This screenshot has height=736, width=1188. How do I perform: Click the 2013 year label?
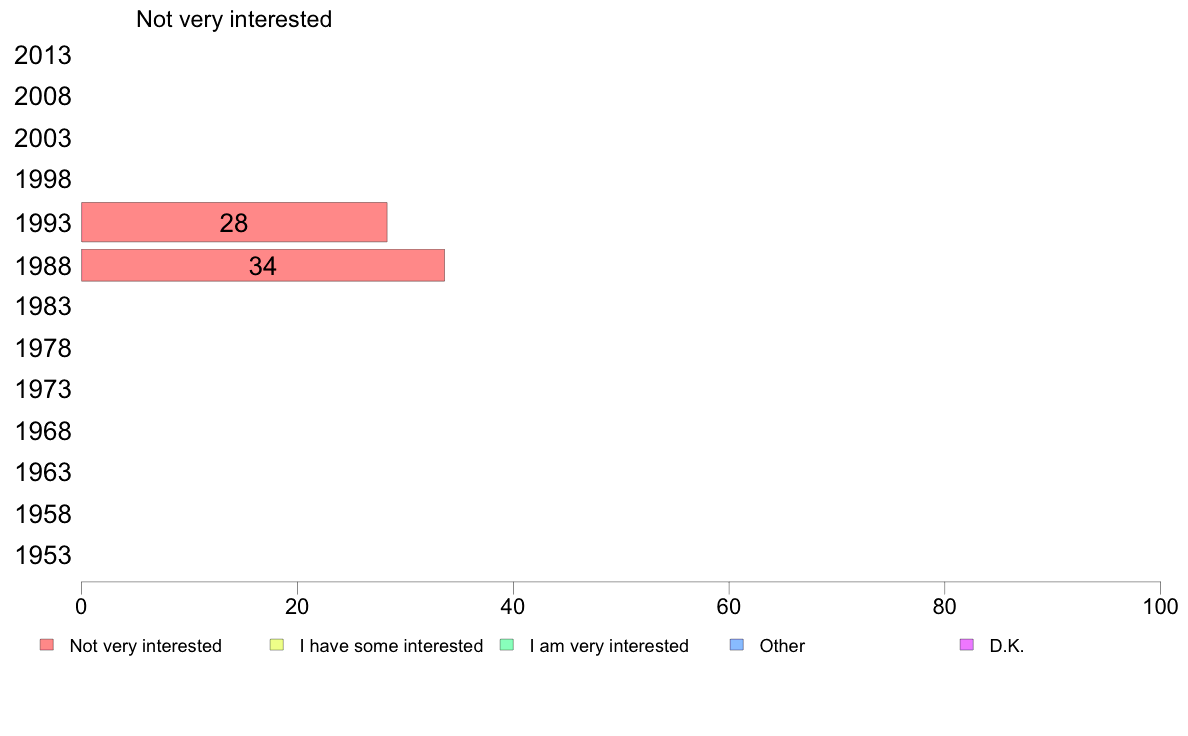(42, 55)
